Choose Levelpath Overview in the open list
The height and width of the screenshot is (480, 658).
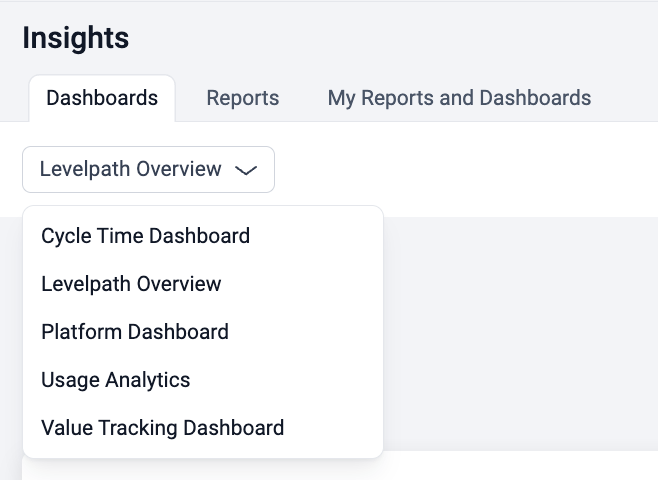pos(131,284)
